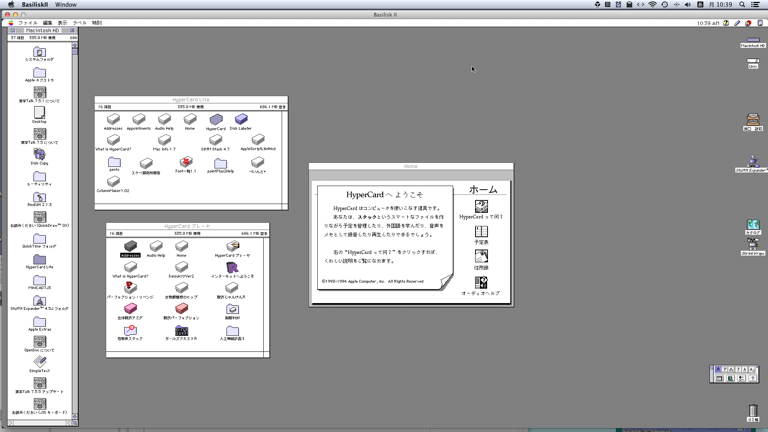Open the 表示 (View) menu
Viewport: 768px width, 432px height.
coord(62,23)
